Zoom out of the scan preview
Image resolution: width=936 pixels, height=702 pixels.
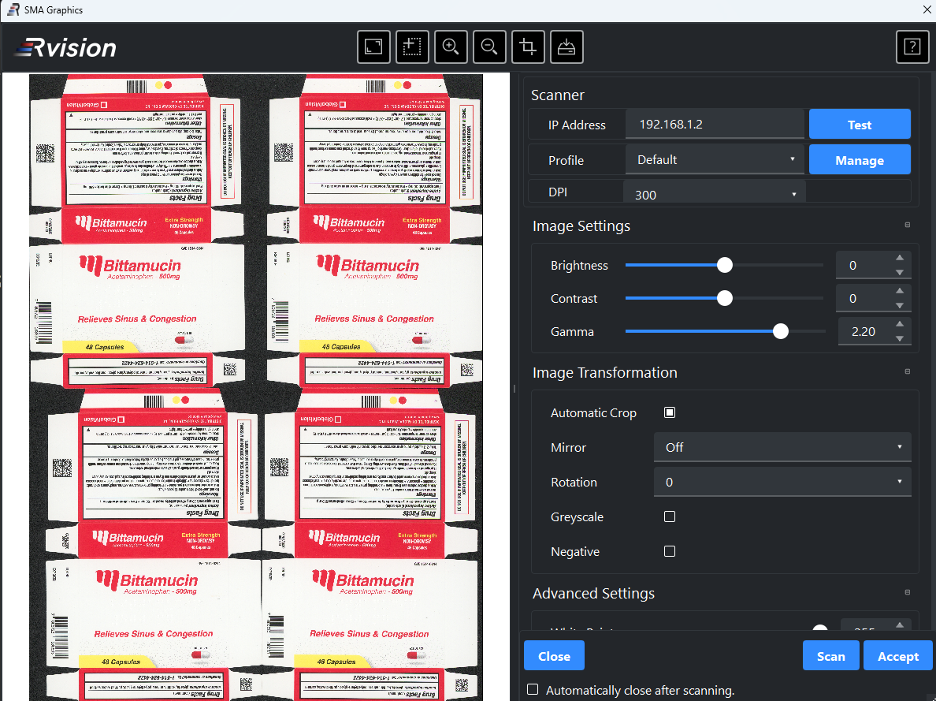489,47
